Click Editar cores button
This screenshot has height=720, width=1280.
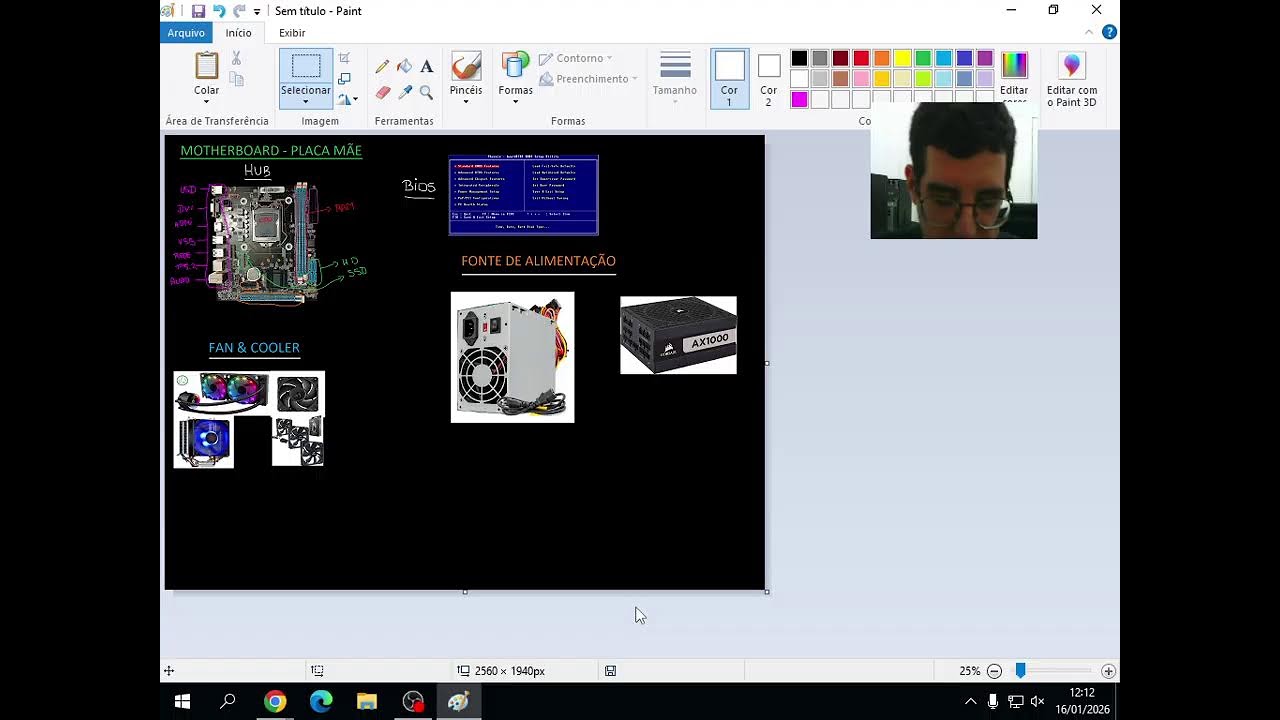click(x=1014, y=76)
